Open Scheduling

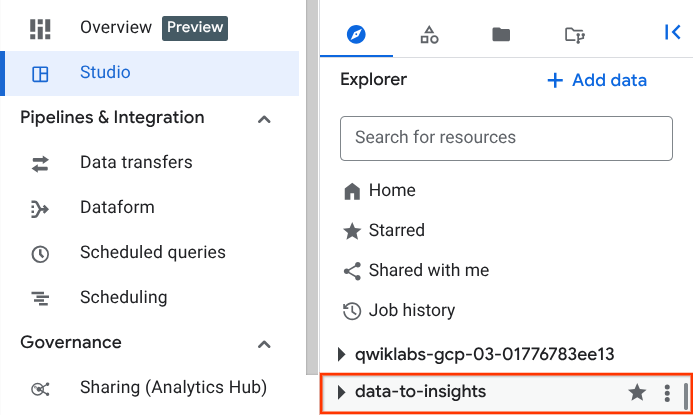(x=124, y=297)
